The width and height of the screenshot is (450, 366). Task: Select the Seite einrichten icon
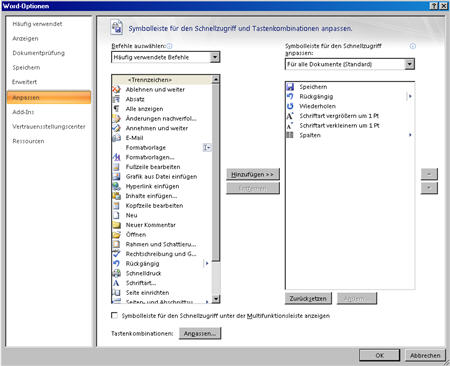pos(116,292)
